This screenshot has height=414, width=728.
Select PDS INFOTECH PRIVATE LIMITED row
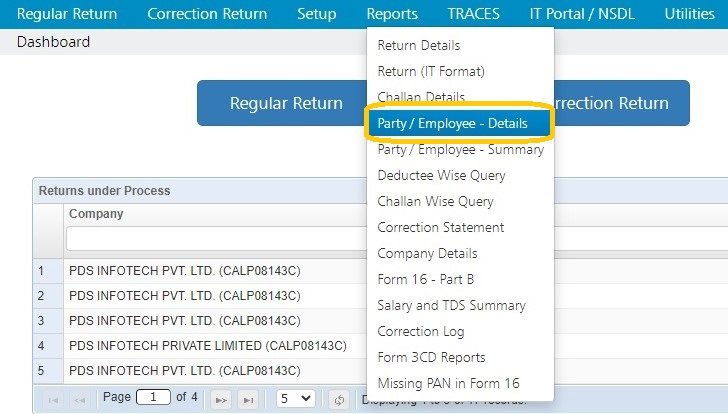207,345
